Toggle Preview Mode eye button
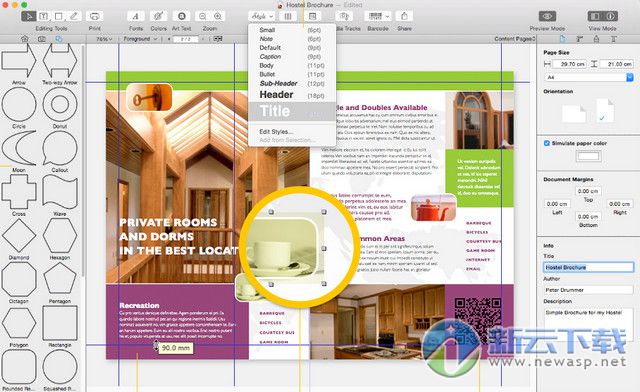 coord(547,16)
